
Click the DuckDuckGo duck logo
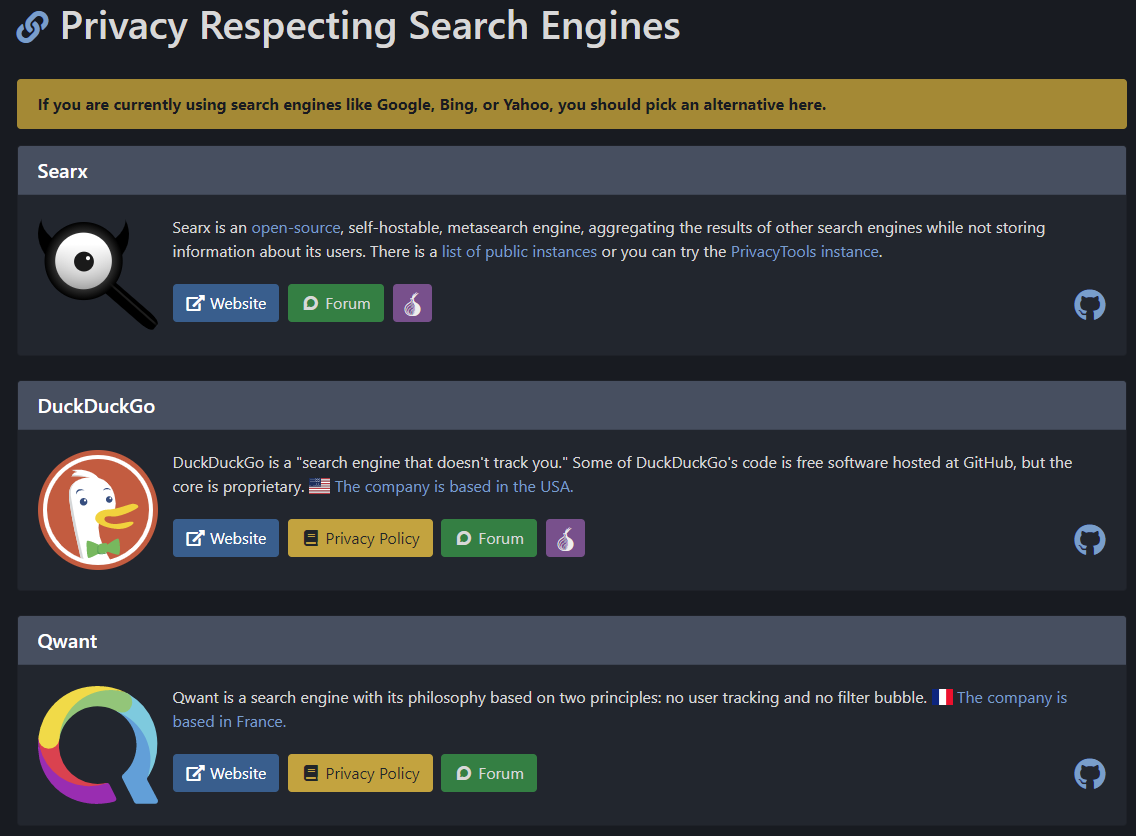click(97, 509)
